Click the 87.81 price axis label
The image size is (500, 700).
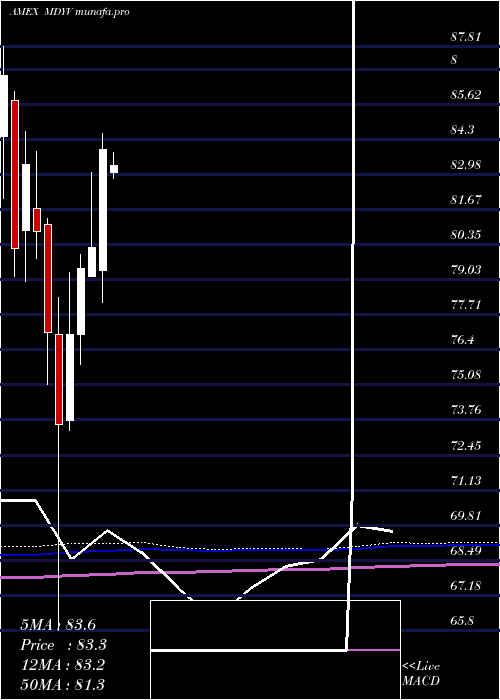[x=466, y=37]
